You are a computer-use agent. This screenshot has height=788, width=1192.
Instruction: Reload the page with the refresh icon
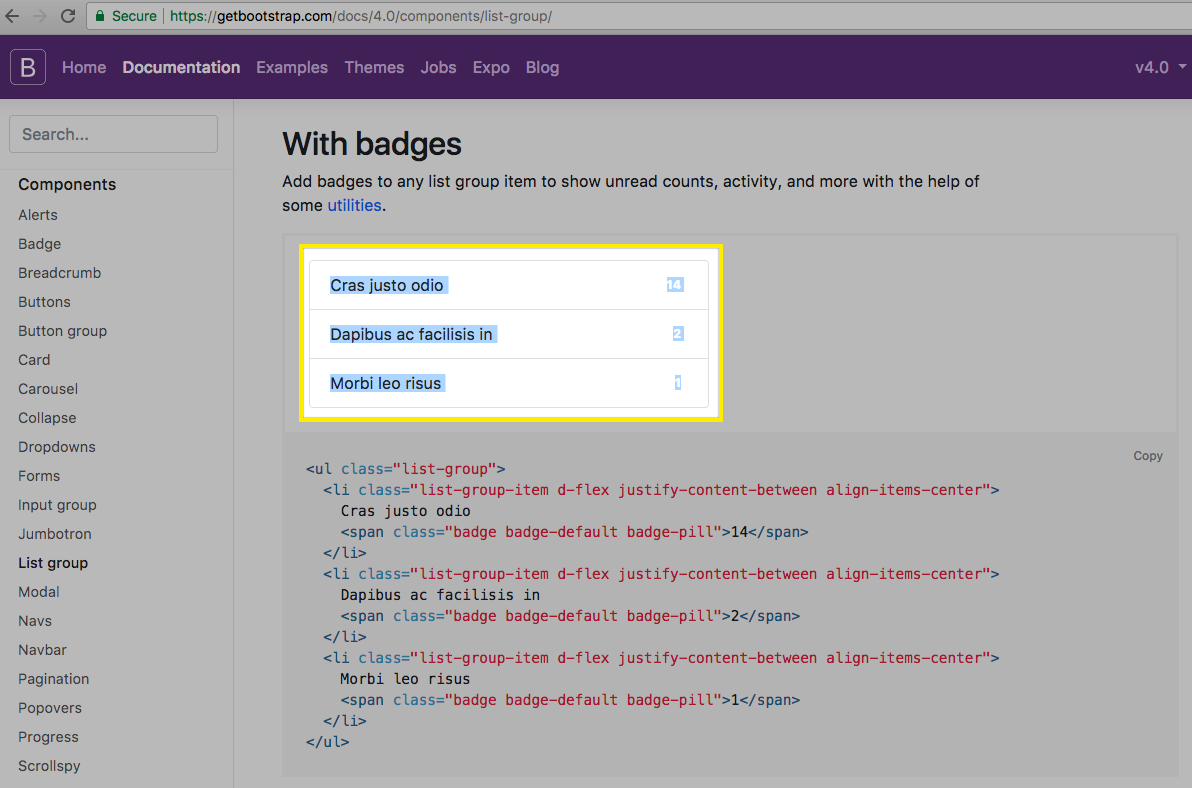coord(67,16)
